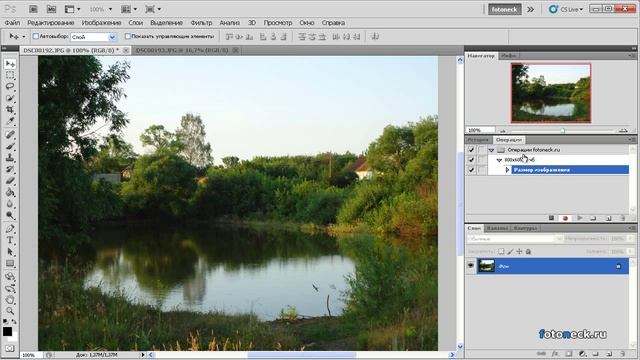Select the Hand tool
The width and height of the screenshot is (640, 360).
10,300
